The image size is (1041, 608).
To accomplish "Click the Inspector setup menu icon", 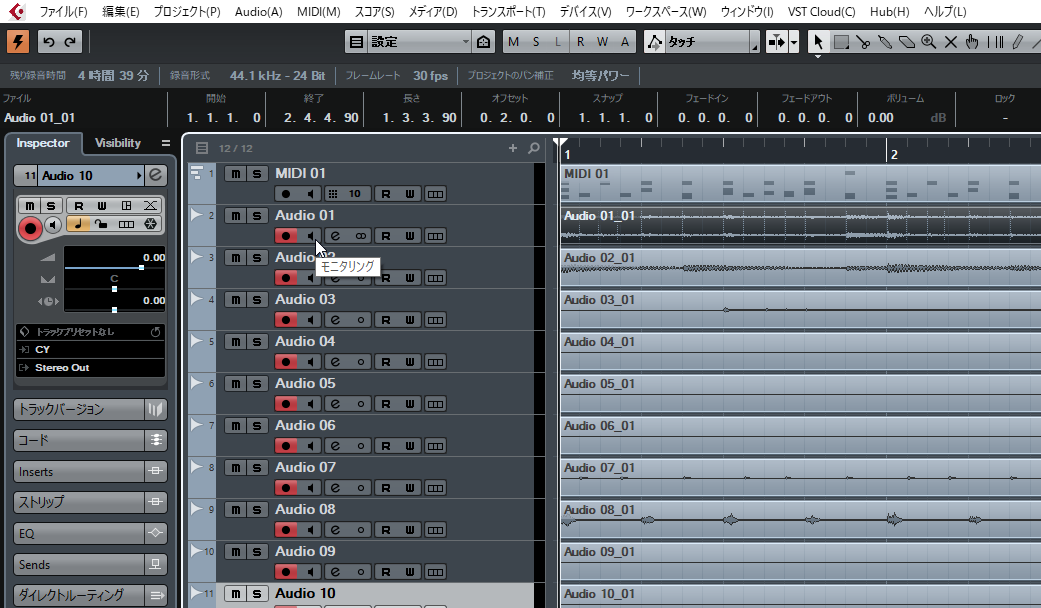I will pyautogui.click(x=166, y=143).
